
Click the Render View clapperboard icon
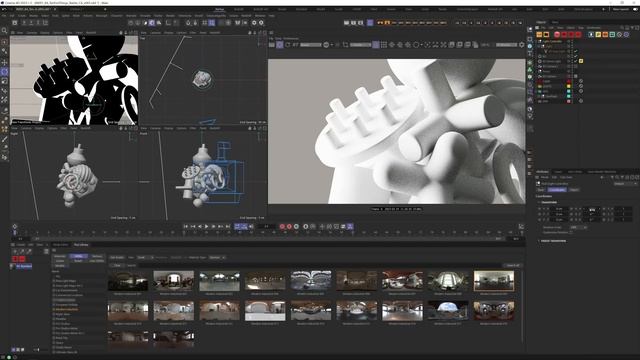(347, 23)
